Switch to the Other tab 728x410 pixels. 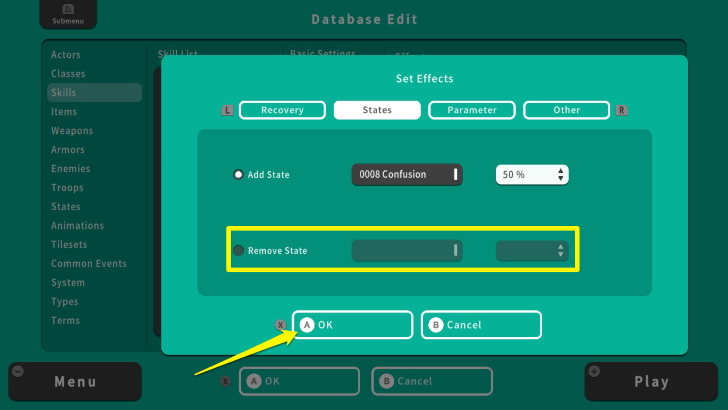pos(566,110)
